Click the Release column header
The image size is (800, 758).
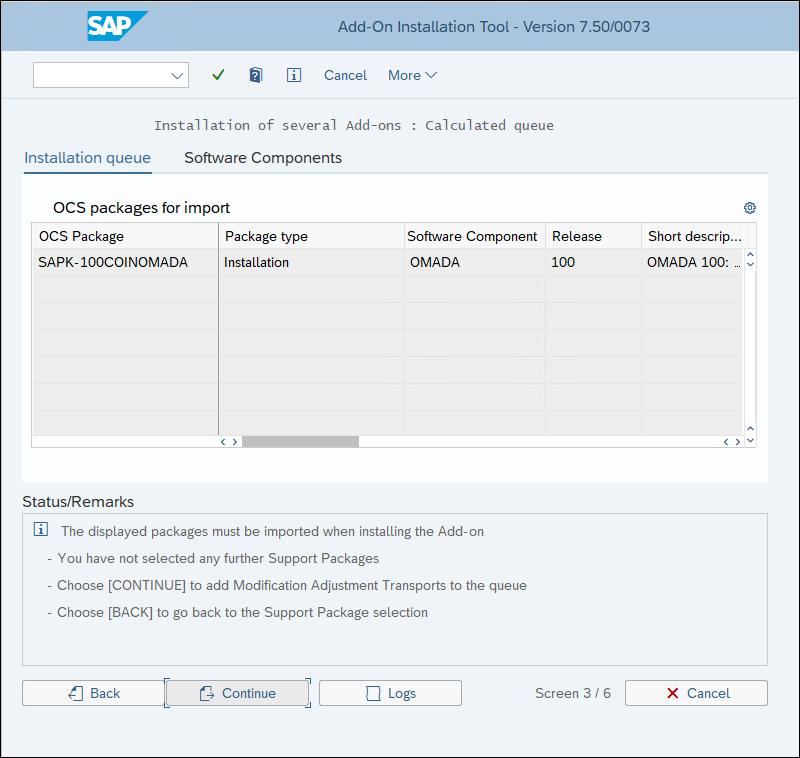coord(593,236)
